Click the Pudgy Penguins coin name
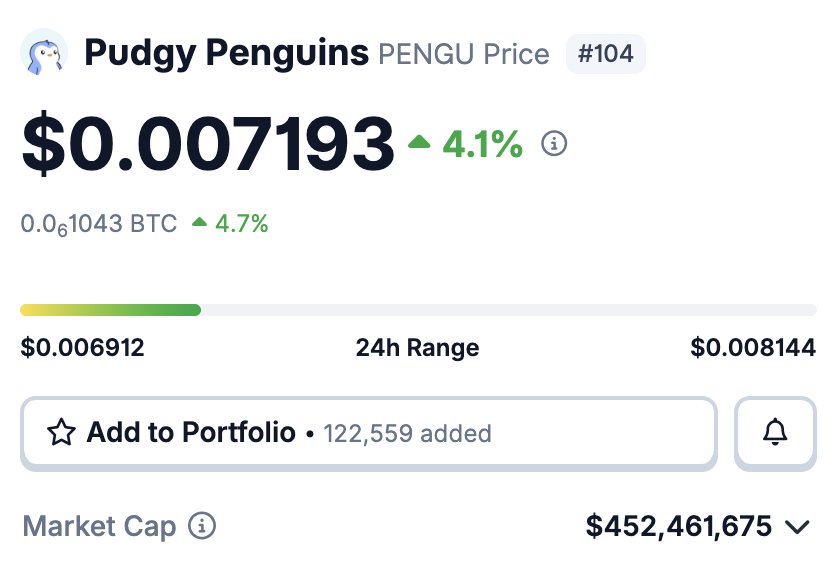Screen dimensions: 832x566 226,53
